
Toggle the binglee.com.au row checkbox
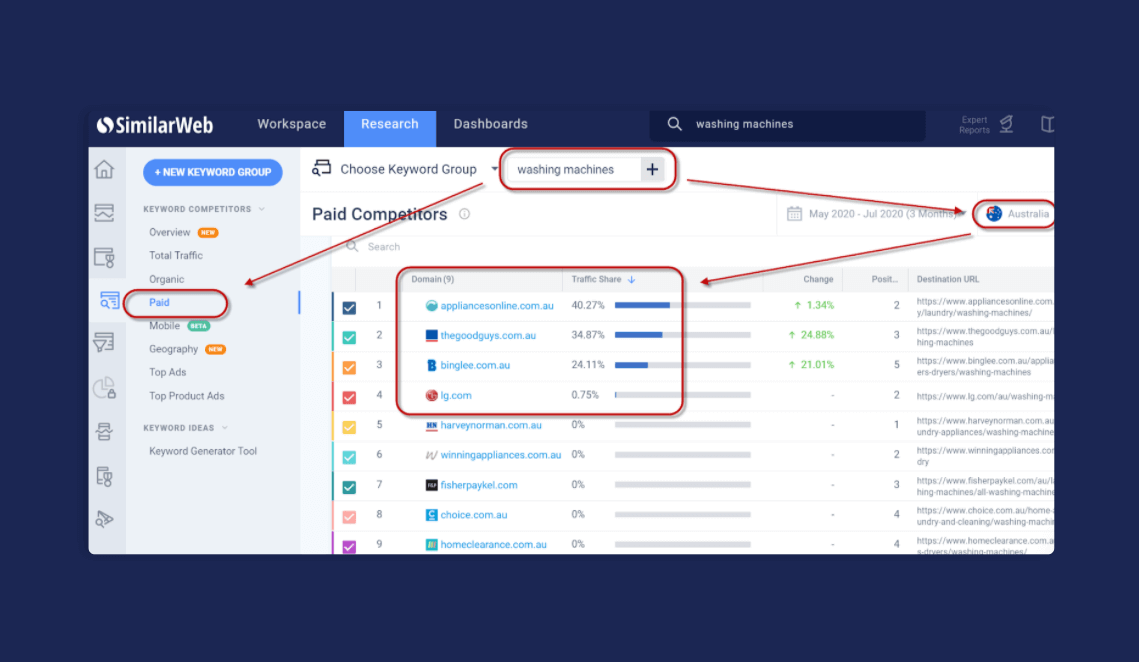click(x=349, y=367)
